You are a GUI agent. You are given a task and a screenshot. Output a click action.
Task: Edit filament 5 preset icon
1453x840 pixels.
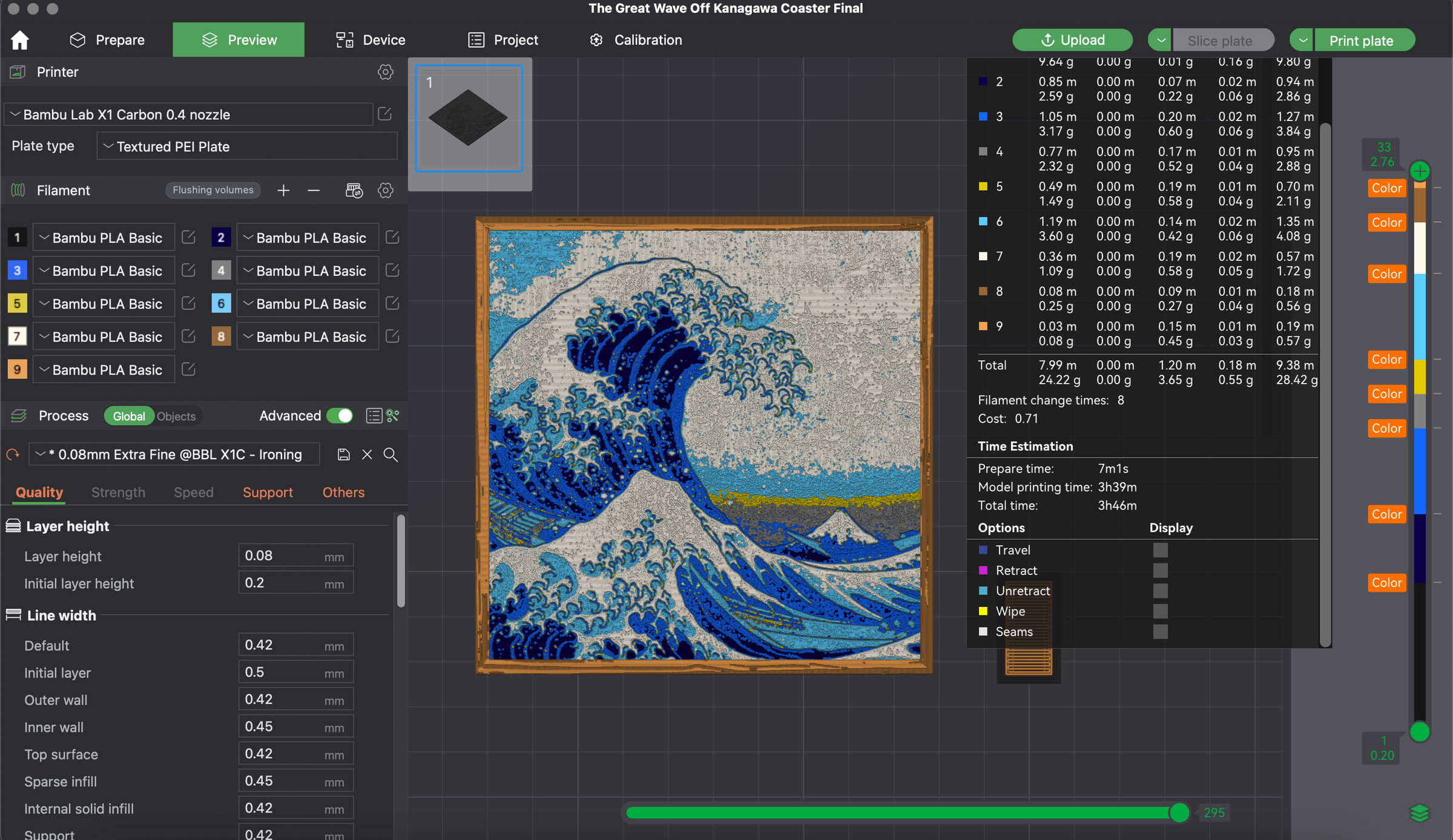[188, 303]
